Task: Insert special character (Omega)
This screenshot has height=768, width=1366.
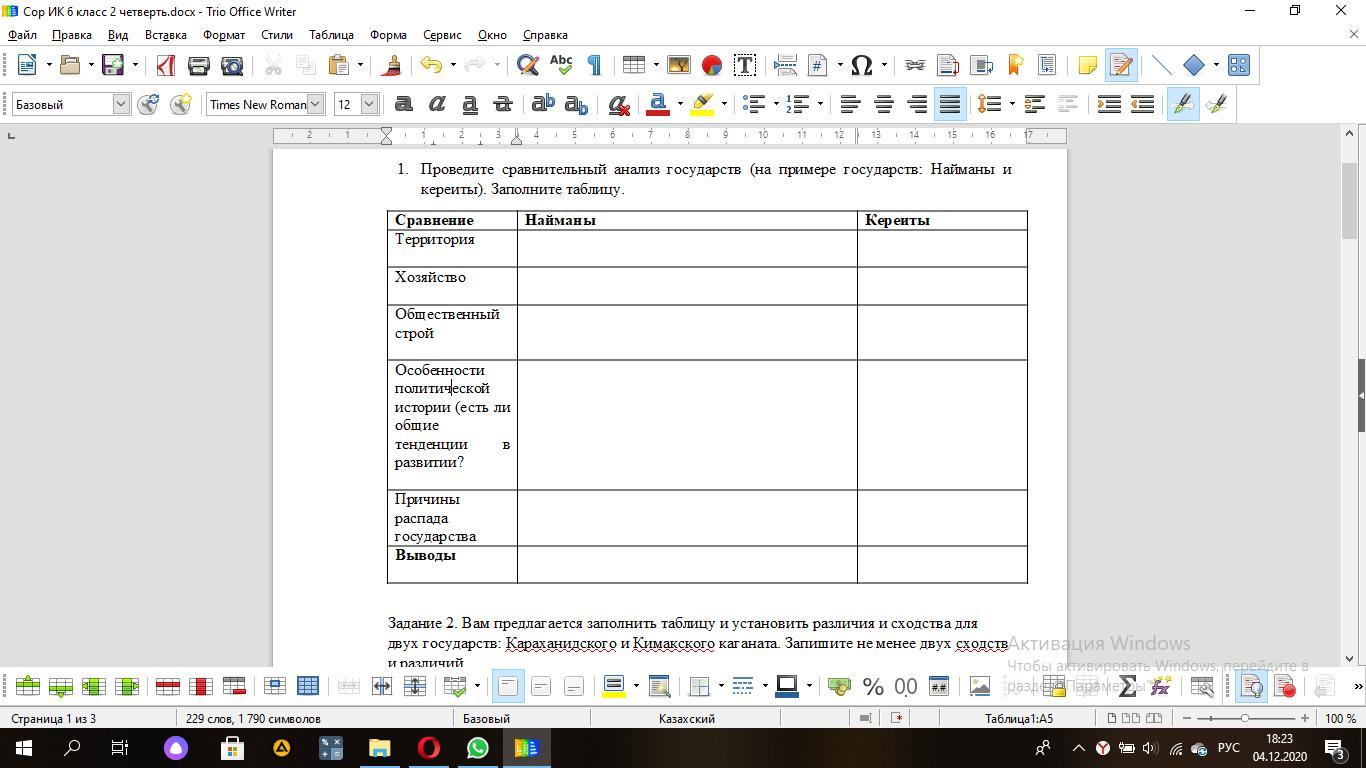Action: click(x=861, y=65)
